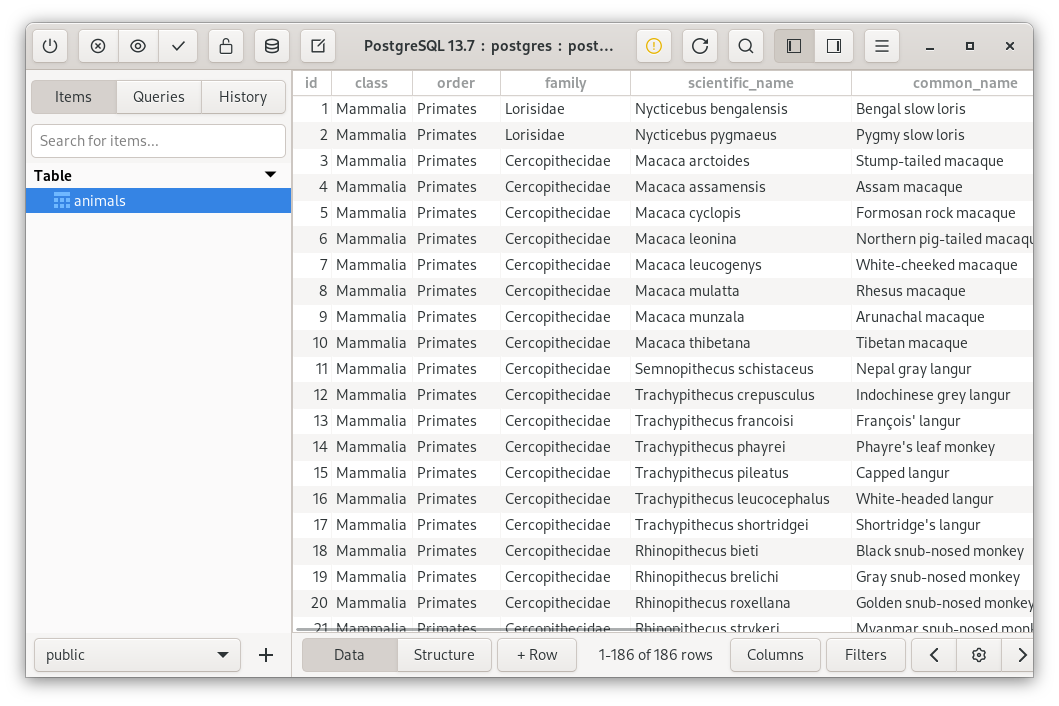This screenshot has width=1059, height=706.
Task: Click the database stack icon
Action: pyautogui.click(x=271, y=46)
